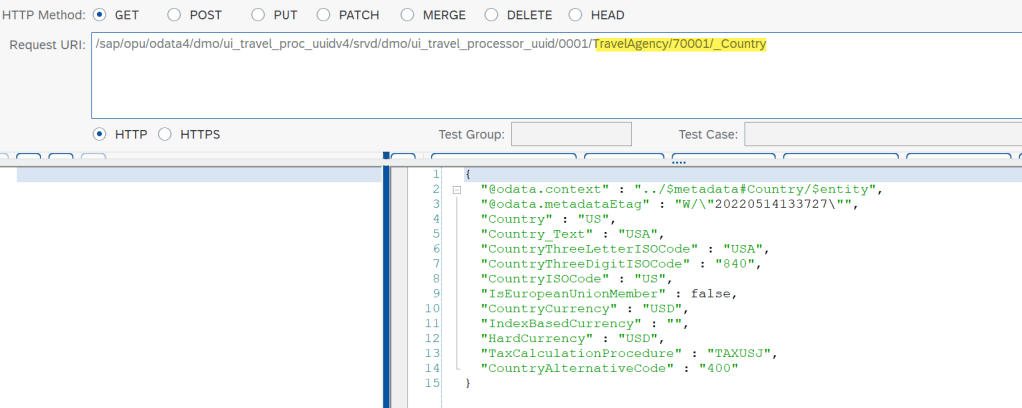
Task: Switch protocol to HTTPS
Action: point(165,134)
